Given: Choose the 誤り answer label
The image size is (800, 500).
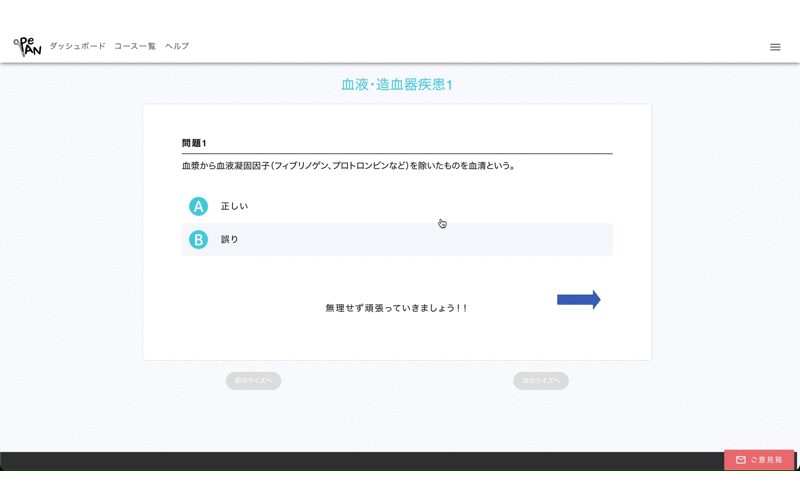Looking at the screenshot, I should [230, 239].
